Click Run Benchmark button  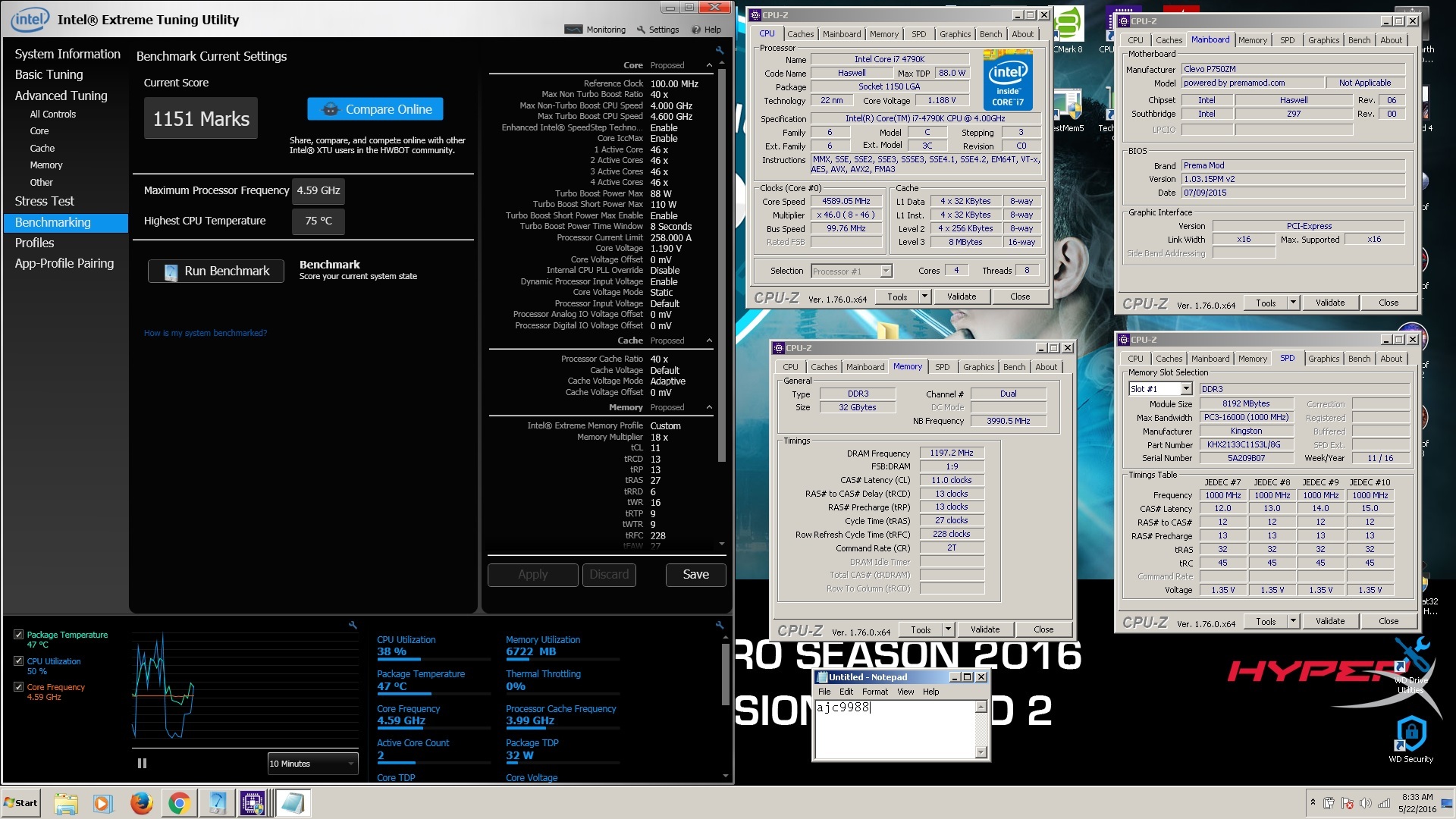pyautogui.click(x=216, y=271)
